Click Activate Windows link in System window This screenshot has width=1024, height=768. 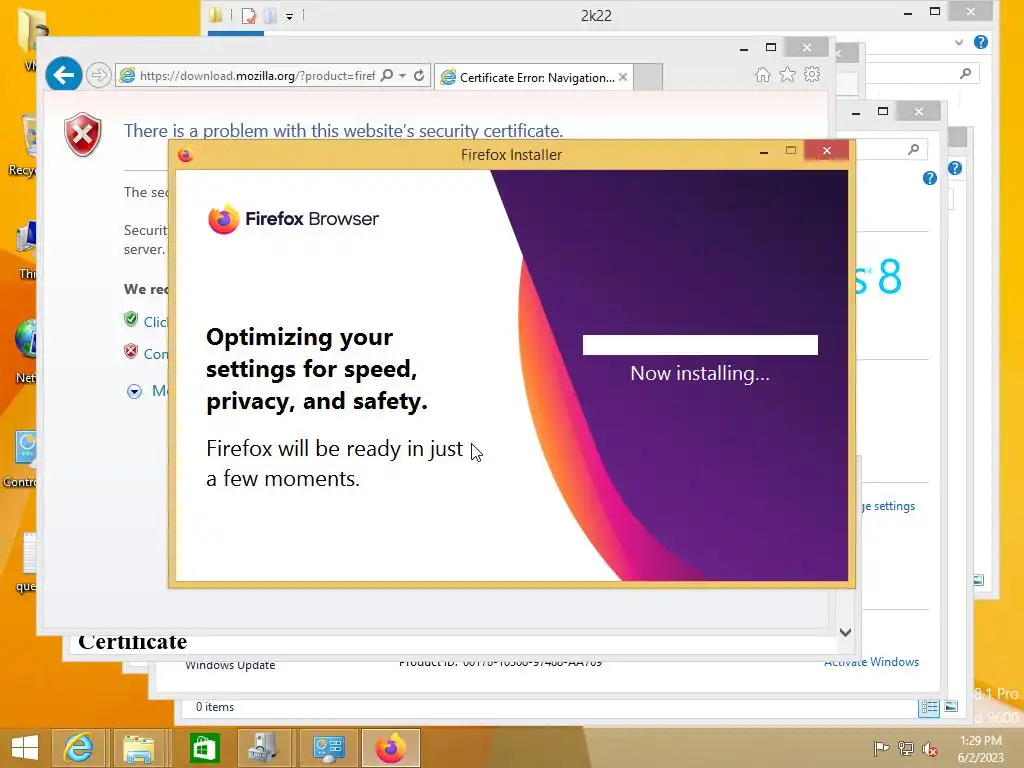(x=871, y=662)
